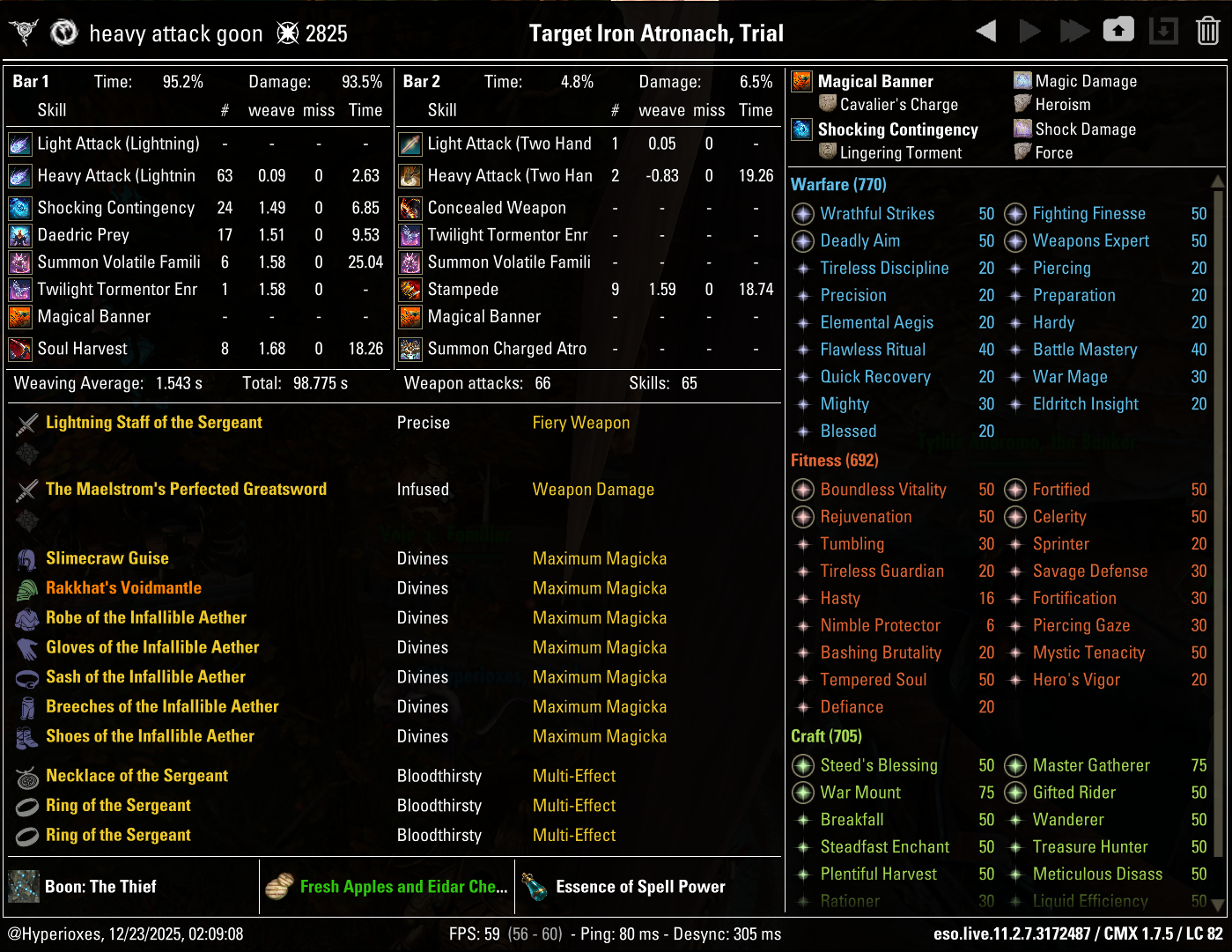Advance to the next fight arrow
The width and height of the screenshot is (1232, 952).
coord(1029,32)
